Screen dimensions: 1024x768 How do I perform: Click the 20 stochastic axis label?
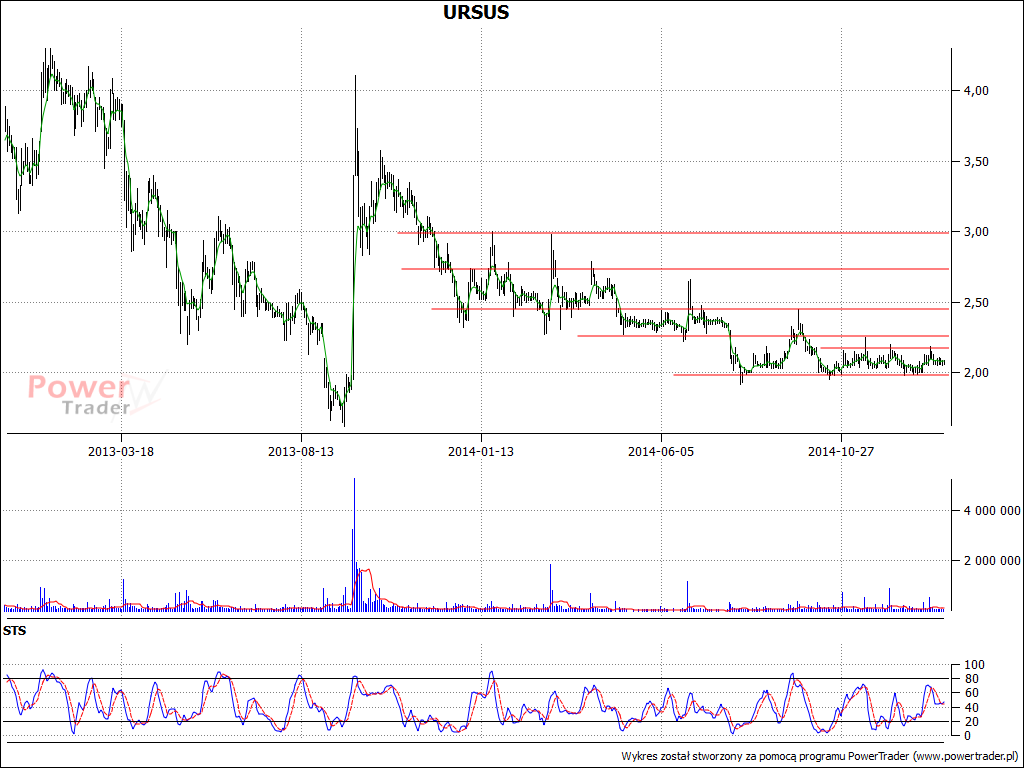(x=970, y=721)
